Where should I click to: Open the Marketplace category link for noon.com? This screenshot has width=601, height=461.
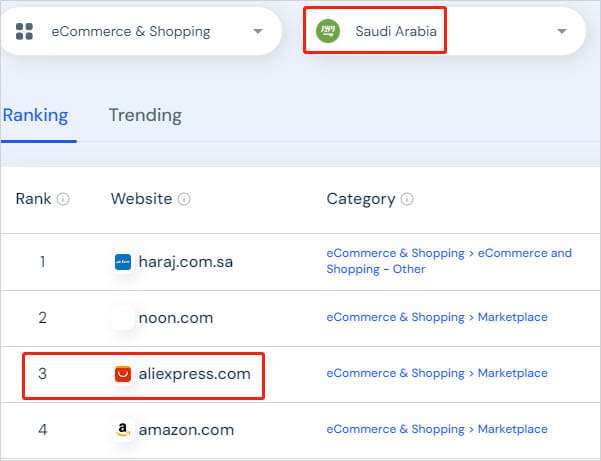[x=437, y=317]
